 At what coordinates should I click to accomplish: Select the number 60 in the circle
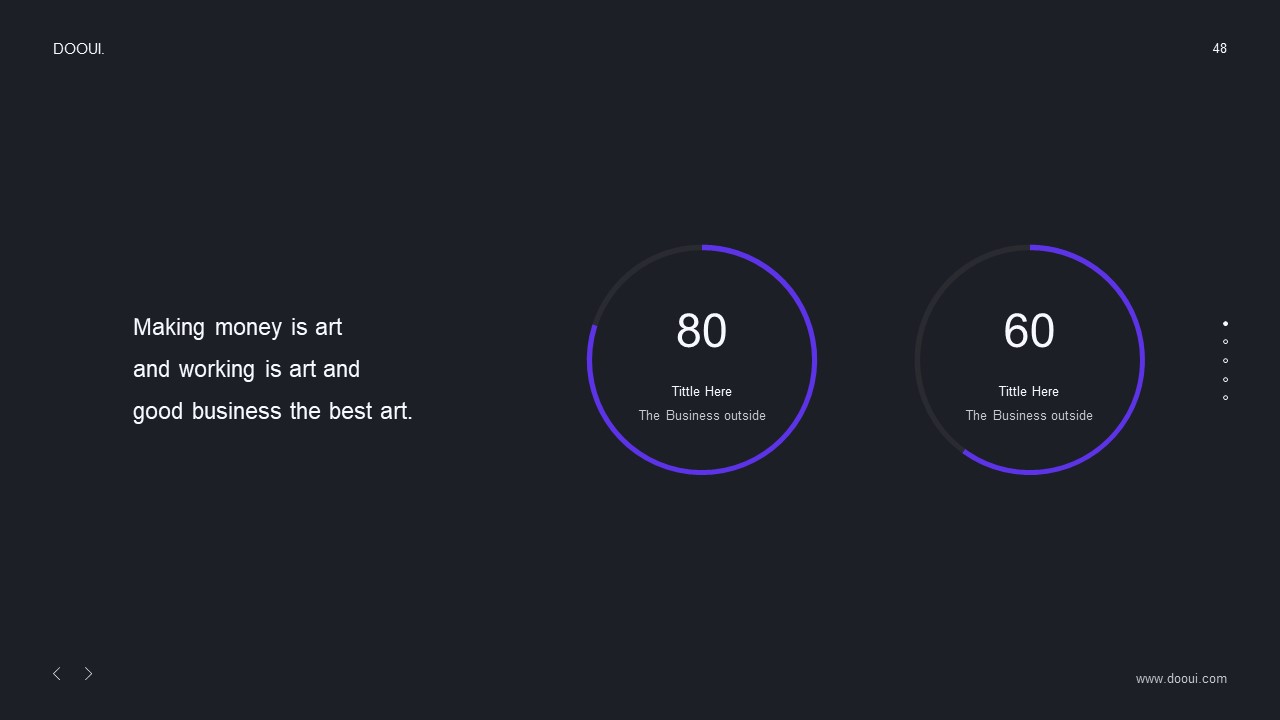1029,331
